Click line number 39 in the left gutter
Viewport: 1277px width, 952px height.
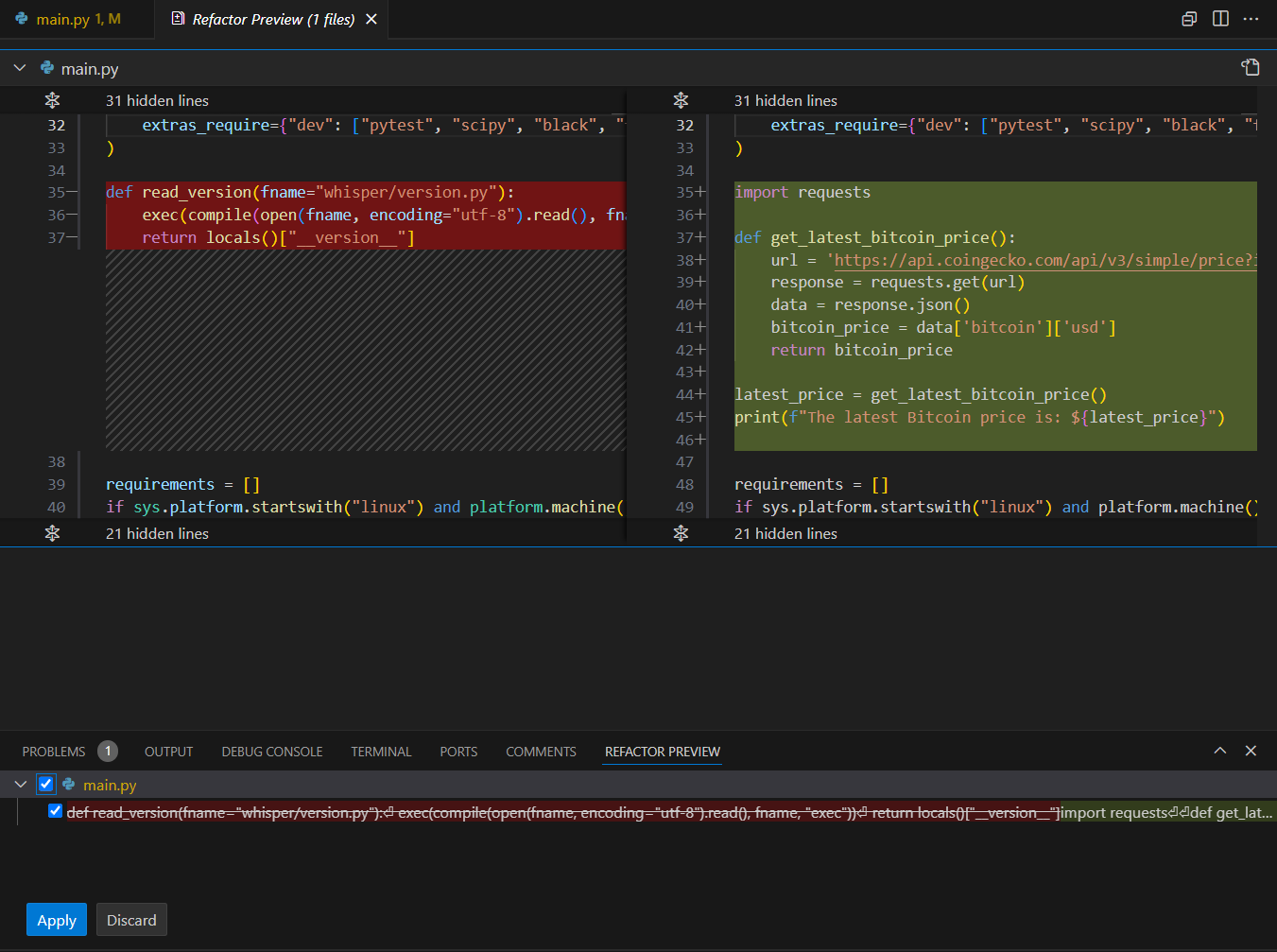[57, 484]
